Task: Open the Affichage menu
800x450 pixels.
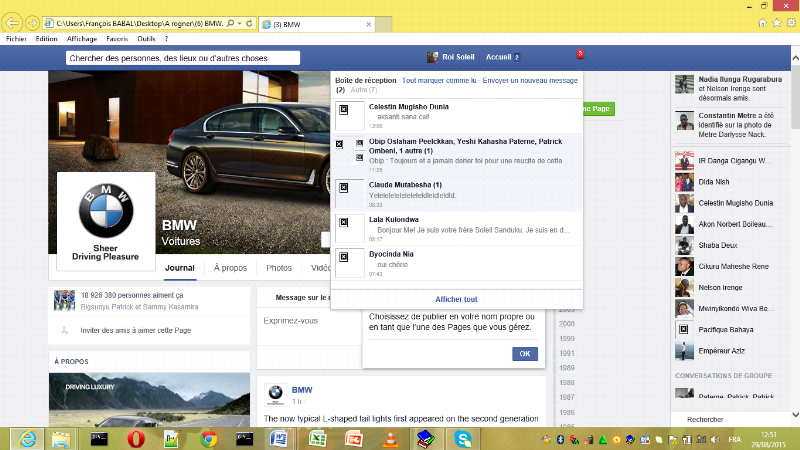Action: pos(82,39)
